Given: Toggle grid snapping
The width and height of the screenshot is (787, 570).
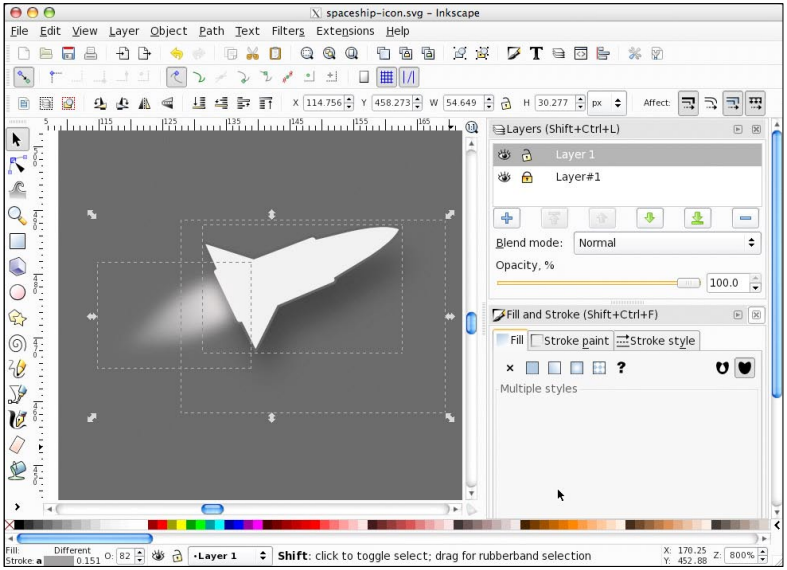Looking at the screenshot, I should (386, 77).
